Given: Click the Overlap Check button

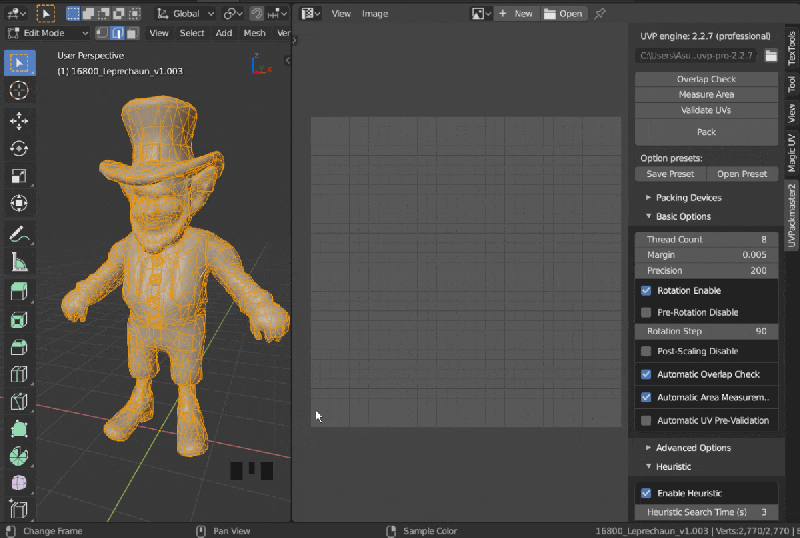Looking at the screenshot, I should coord(706,79).
